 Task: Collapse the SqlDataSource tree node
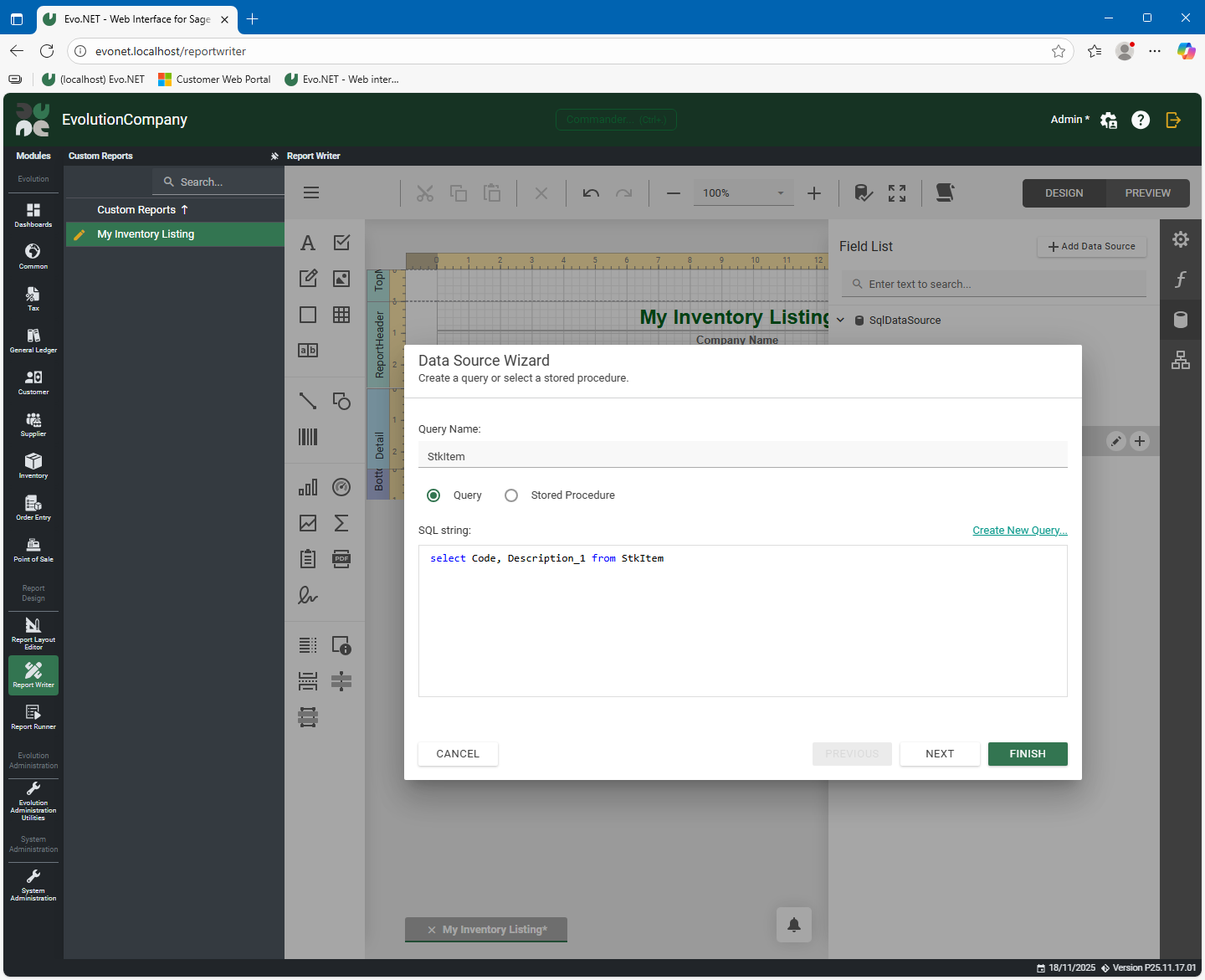click(x=841, y=321)
